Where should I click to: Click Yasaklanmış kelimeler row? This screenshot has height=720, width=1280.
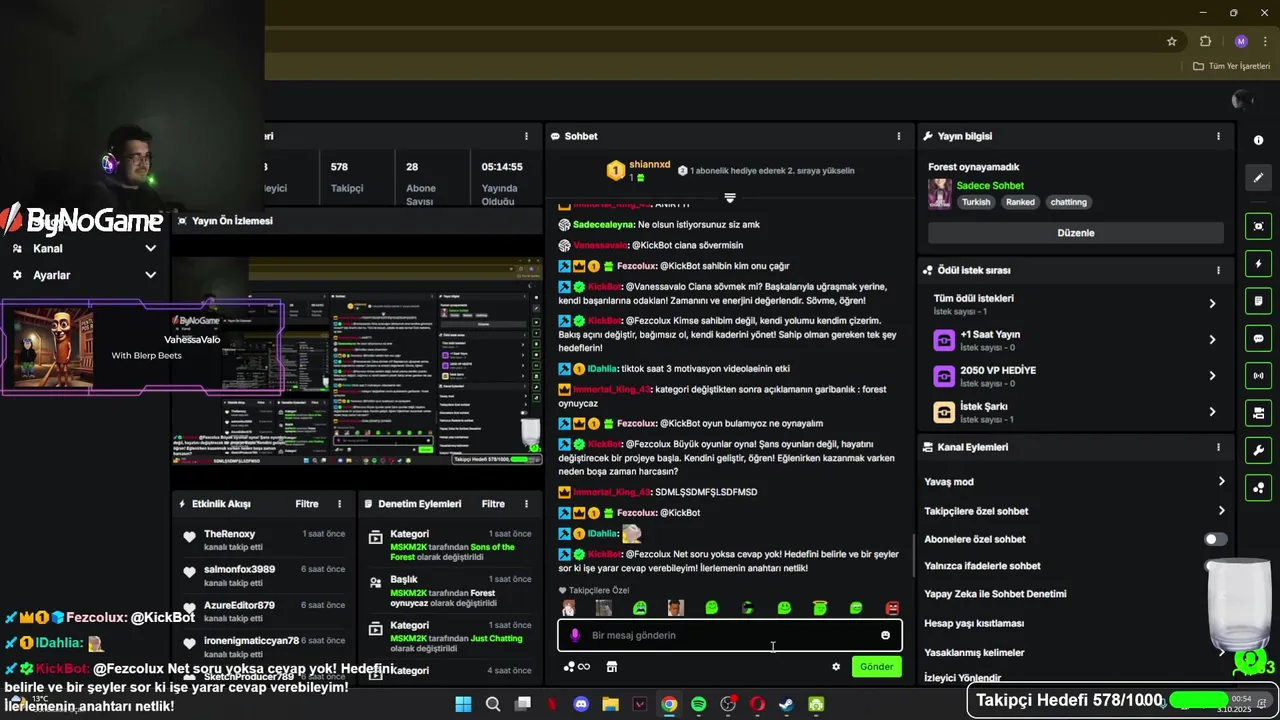[1076, 652]
